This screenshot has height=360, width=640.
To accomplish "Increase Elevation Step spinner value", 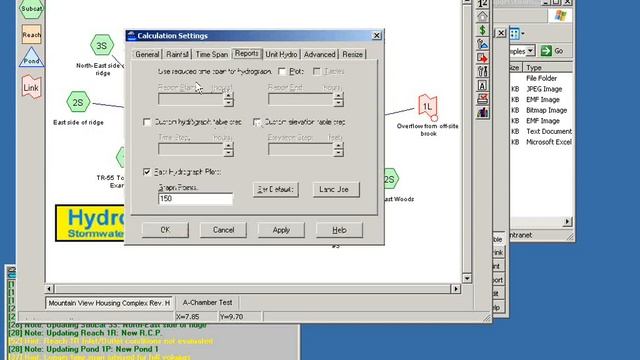I will [338, 146].
